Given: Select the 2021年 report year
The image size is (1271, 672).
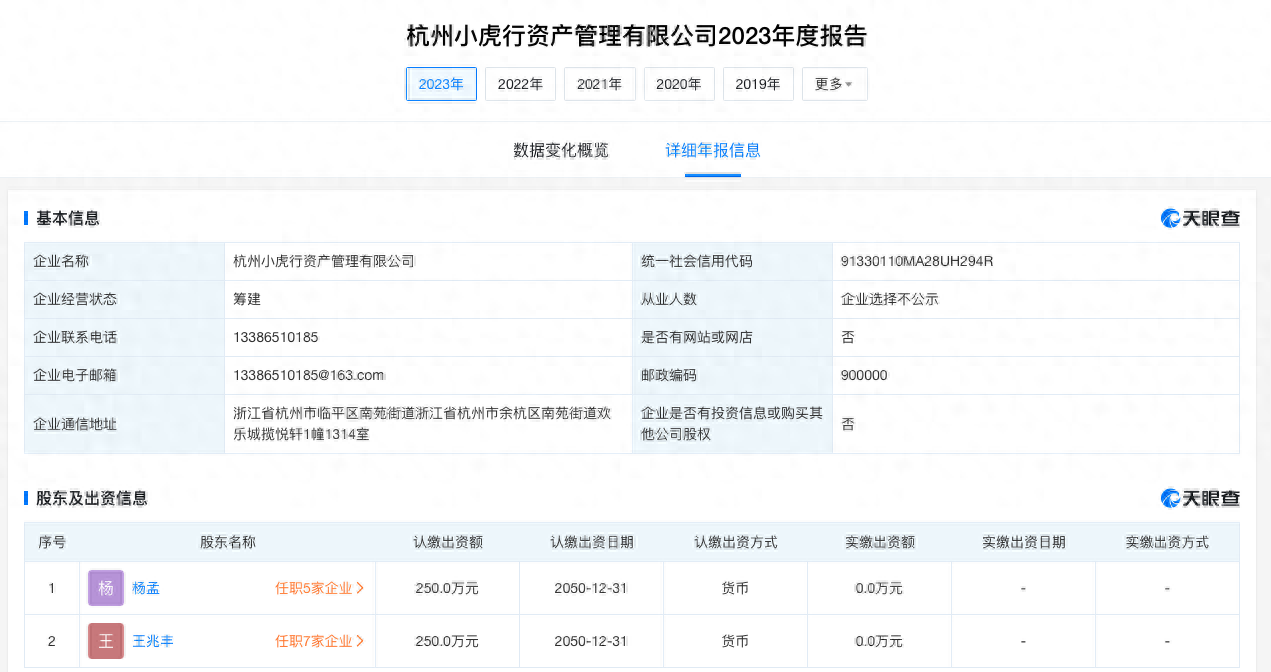Looking at the screenshot, I should (600, 84).
